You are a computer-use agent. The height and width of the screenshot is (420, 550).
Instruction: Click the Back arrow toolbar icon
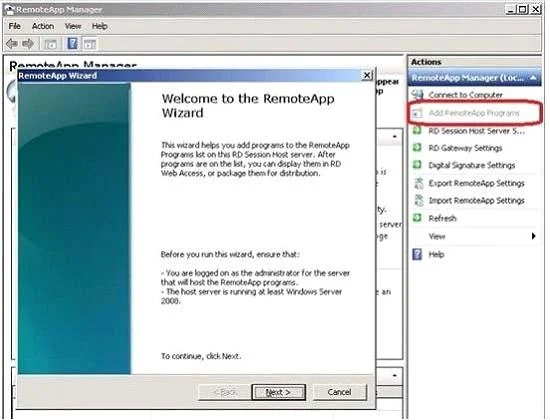pos(12,44)
